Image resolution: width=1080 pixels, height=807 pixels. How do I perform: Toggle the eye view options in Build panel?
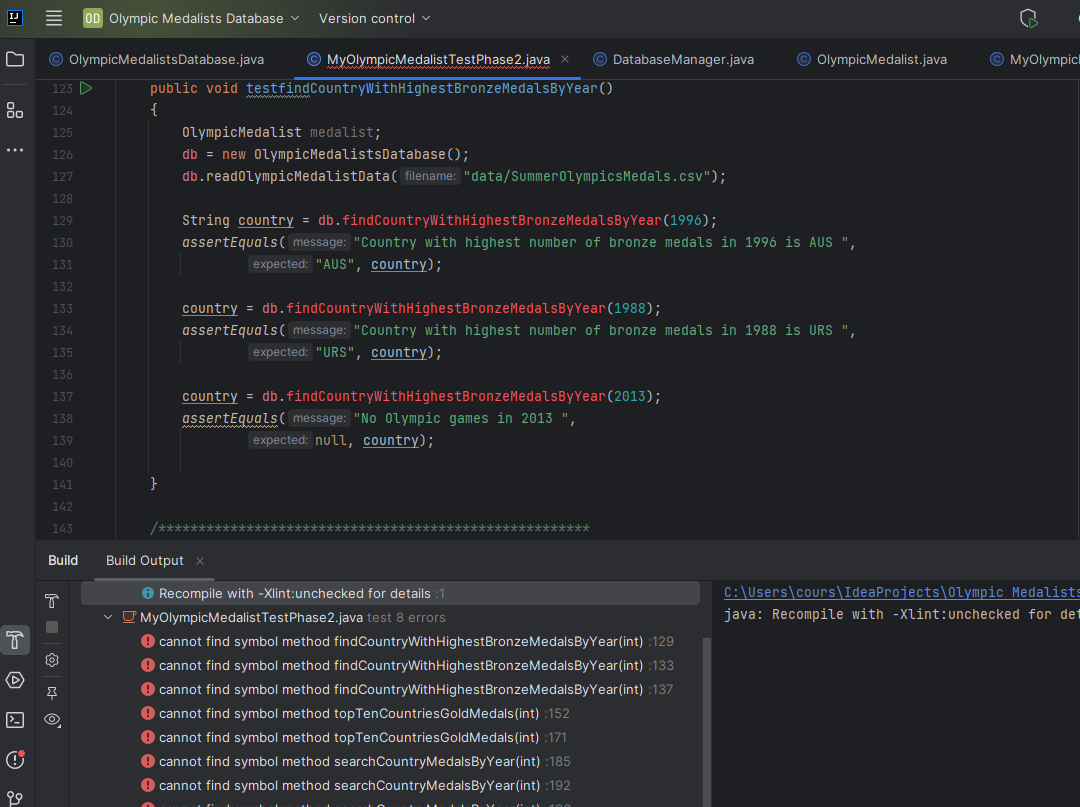pyautogui.click(x=52, y=720)
